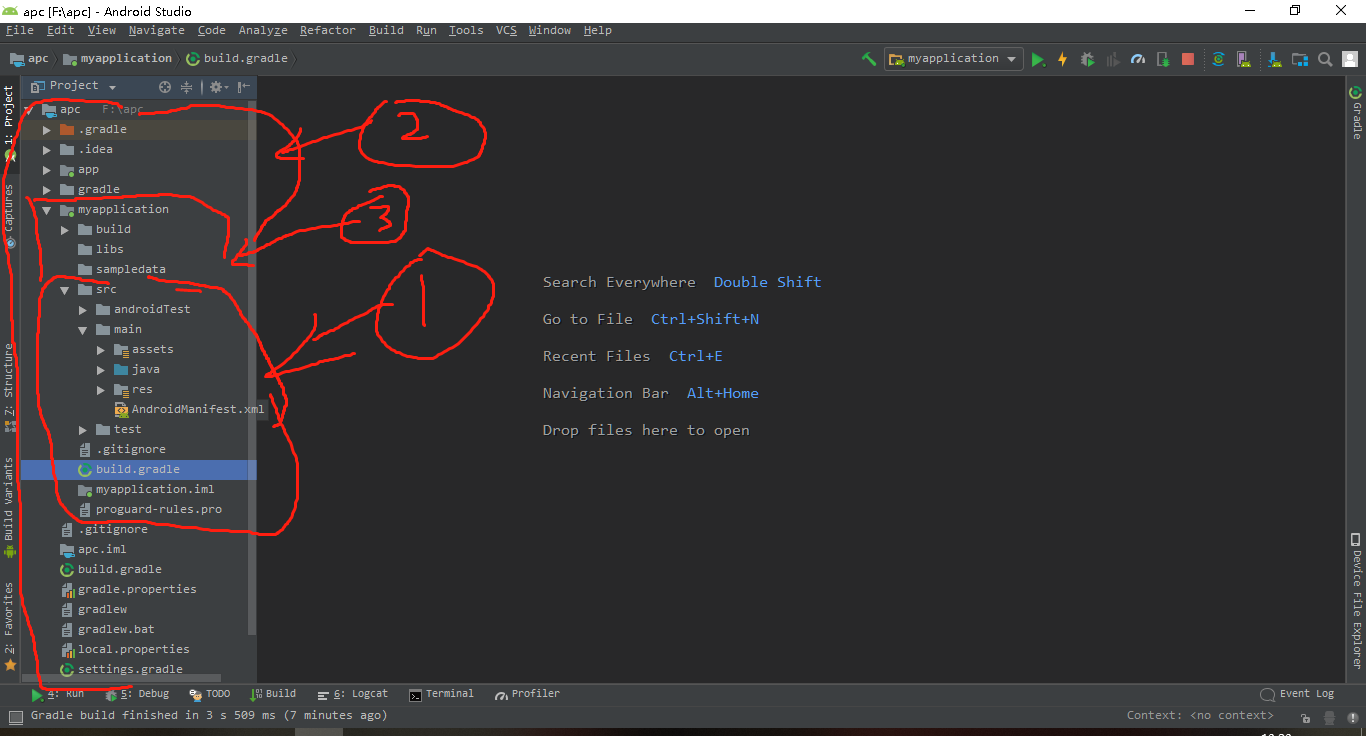This screenshot has height=736, width=1366.
Task: Open the Navigate menu
Action: 156,31
